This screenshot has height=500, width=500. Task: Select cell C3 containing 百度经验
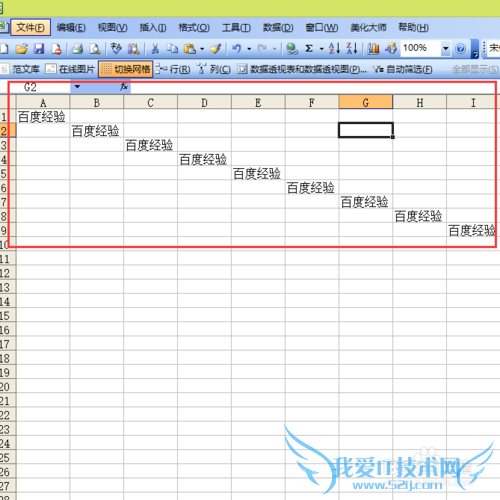(x=150, y=145)
